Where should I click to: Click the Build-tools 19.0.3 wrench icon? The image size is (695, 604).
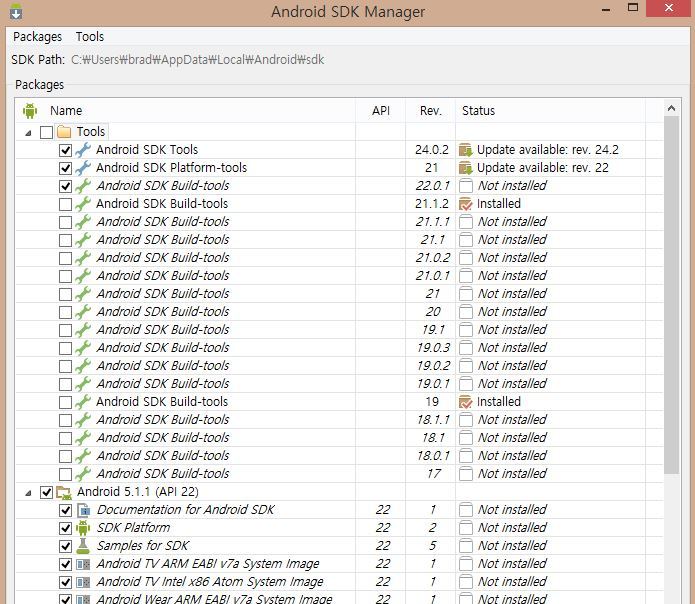(83, 348)
